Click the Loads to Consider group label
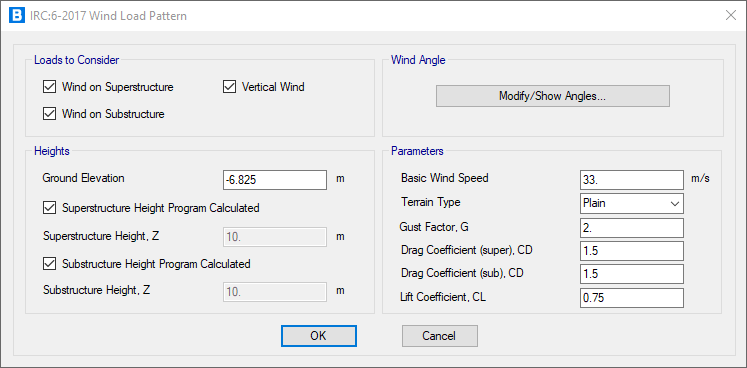The image size is (747, 368). click(x=77, y=60)
